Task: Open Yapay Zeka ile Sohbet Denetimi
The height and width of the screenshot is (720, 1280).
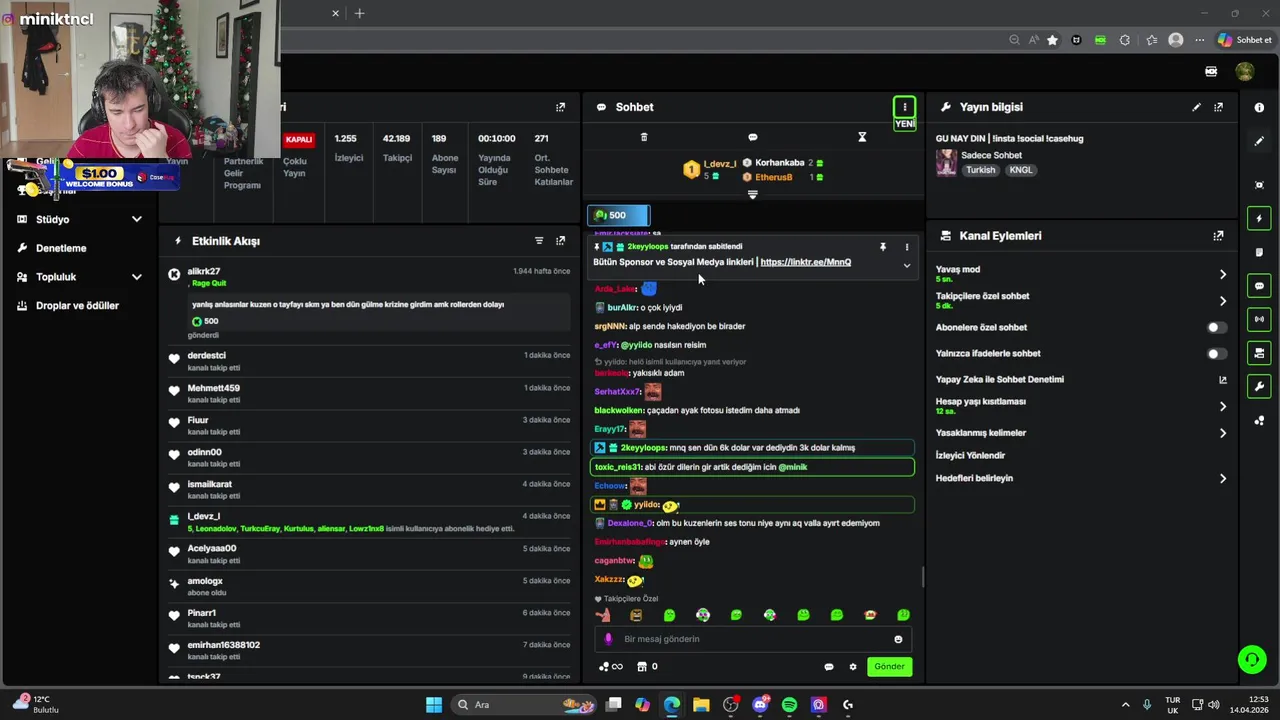Action: click(x=1000, y=380)
